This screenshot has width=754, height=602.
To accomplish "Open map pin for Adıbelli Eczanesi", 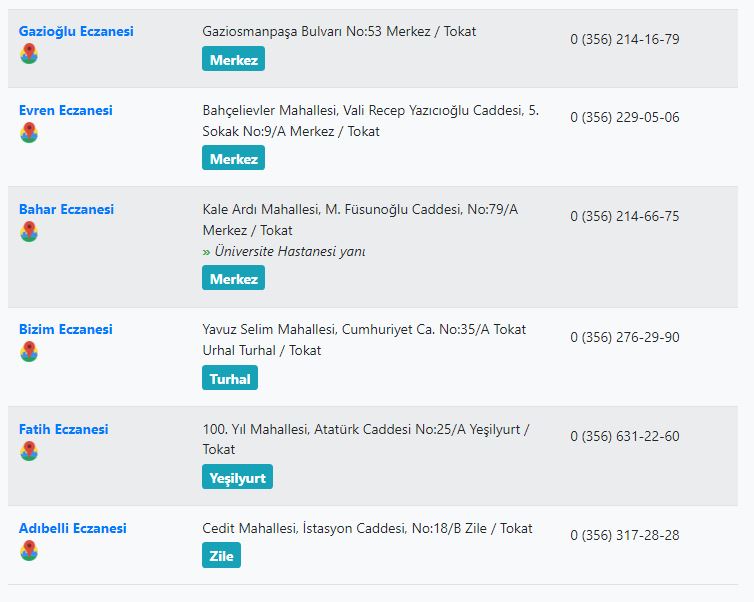I will [29, 550].
